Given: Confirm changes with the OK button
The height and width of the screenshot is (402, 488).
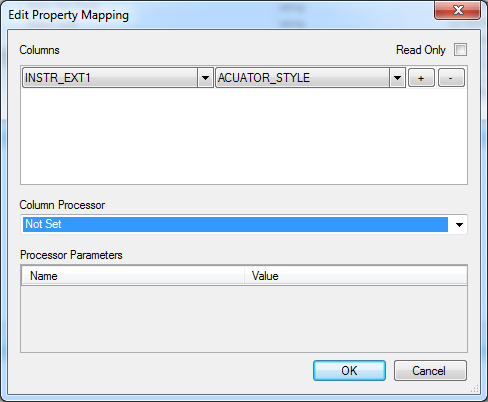Looking at the screenshot, I should pos(349,371).
